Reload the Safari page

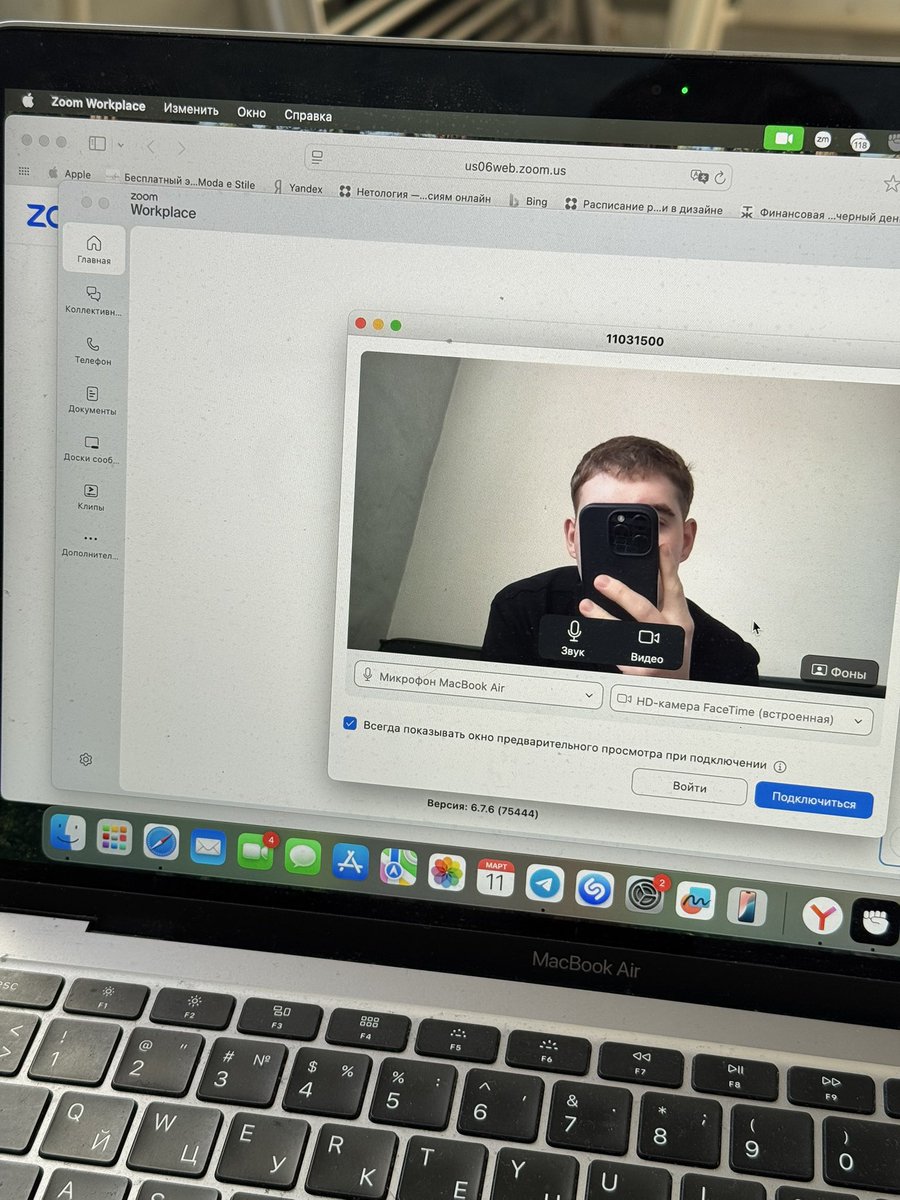point(720,177)
